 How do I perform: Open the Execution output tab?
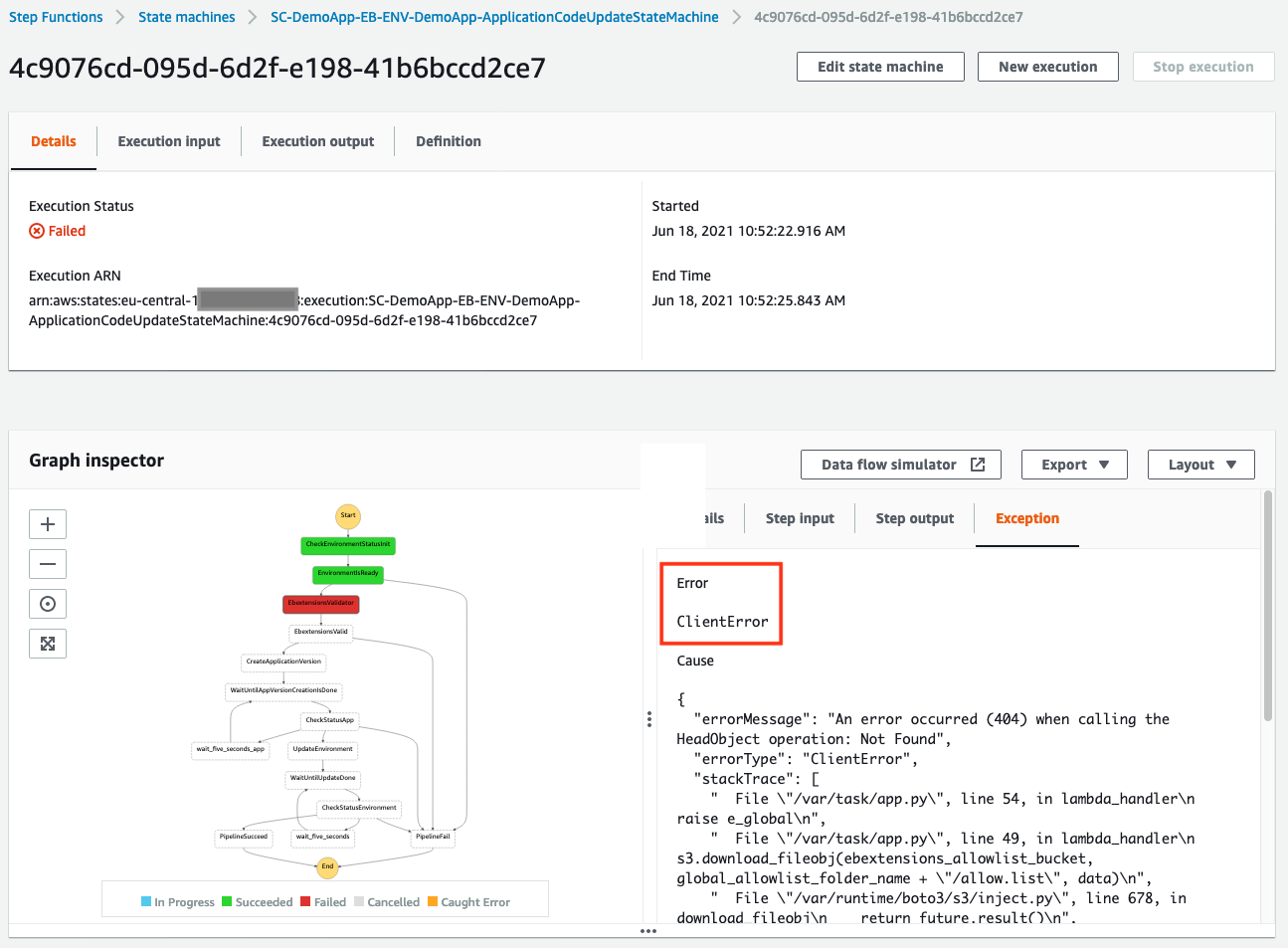(318, 141)
